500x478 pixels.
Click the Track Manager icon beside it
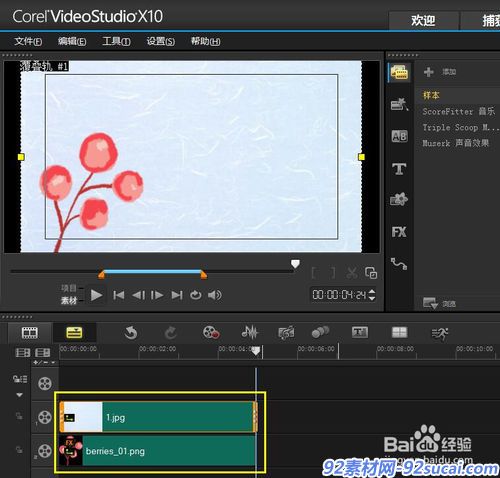pos(43,353)
